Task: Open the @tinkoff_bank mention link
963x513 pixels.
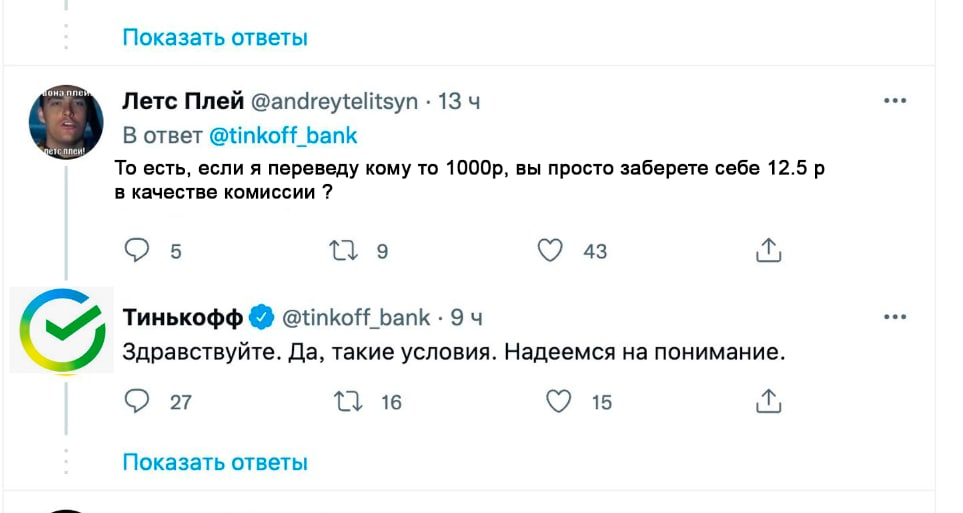Action: pos(282,135)
